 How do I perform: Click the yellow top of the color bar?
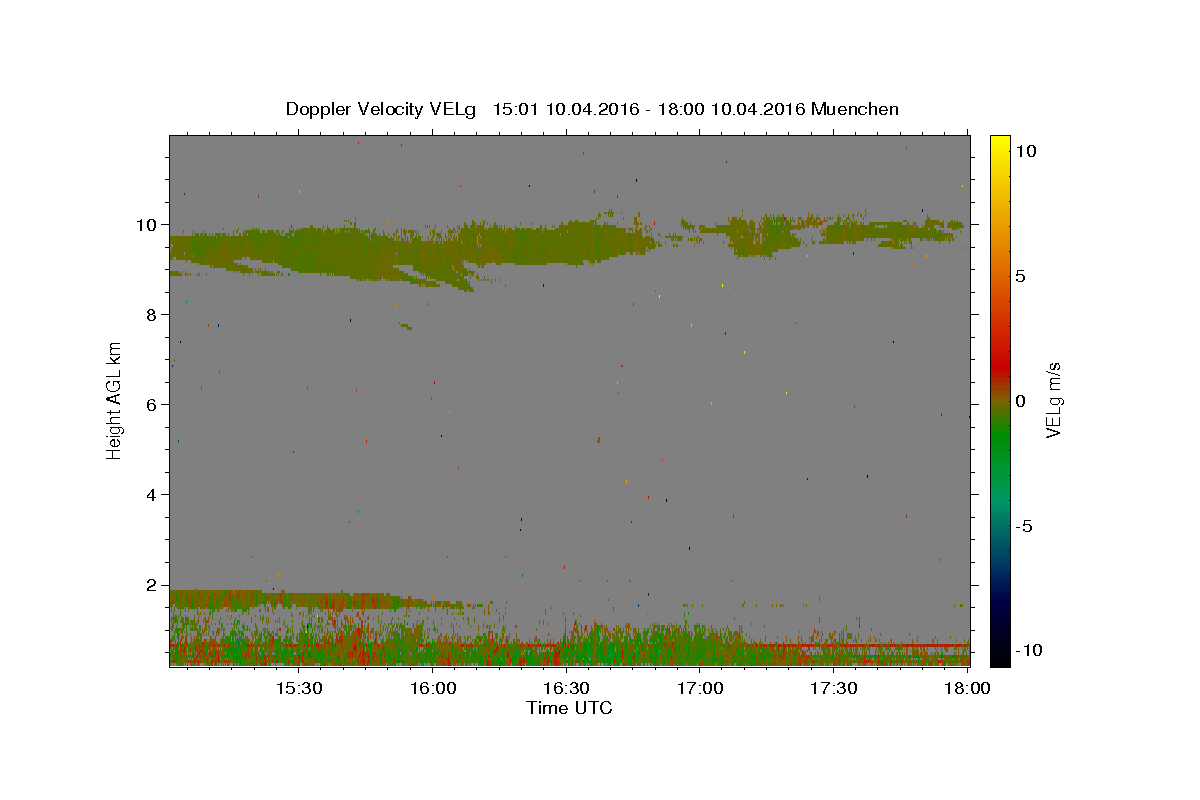tap(999, 143)
